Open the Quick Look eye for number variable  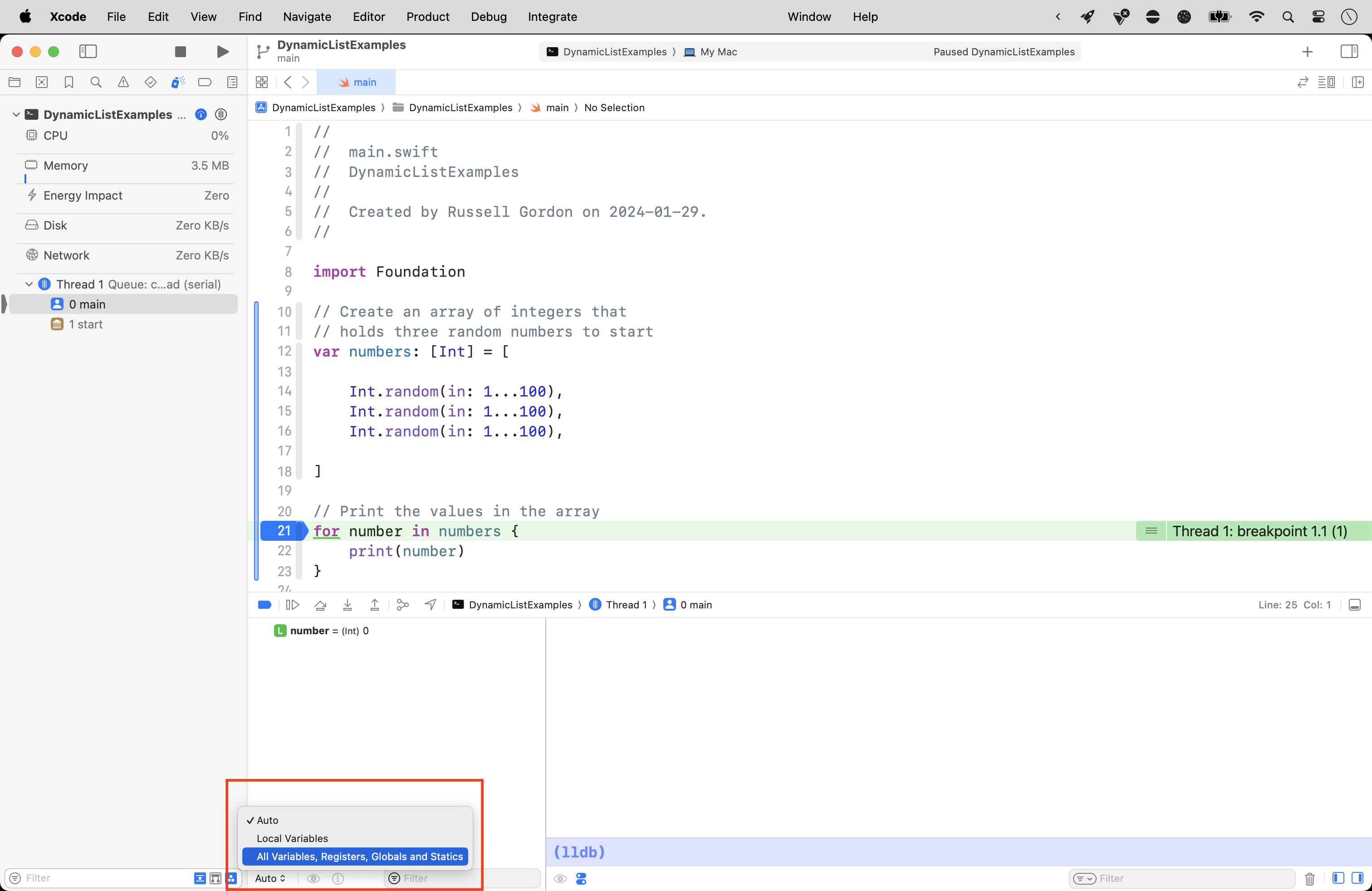314,878
